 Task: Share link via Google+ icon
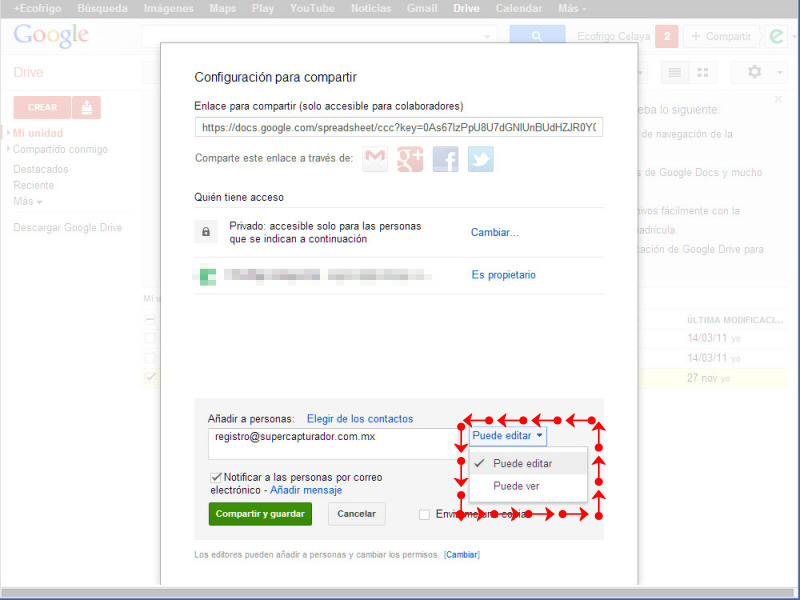point(410,159)
